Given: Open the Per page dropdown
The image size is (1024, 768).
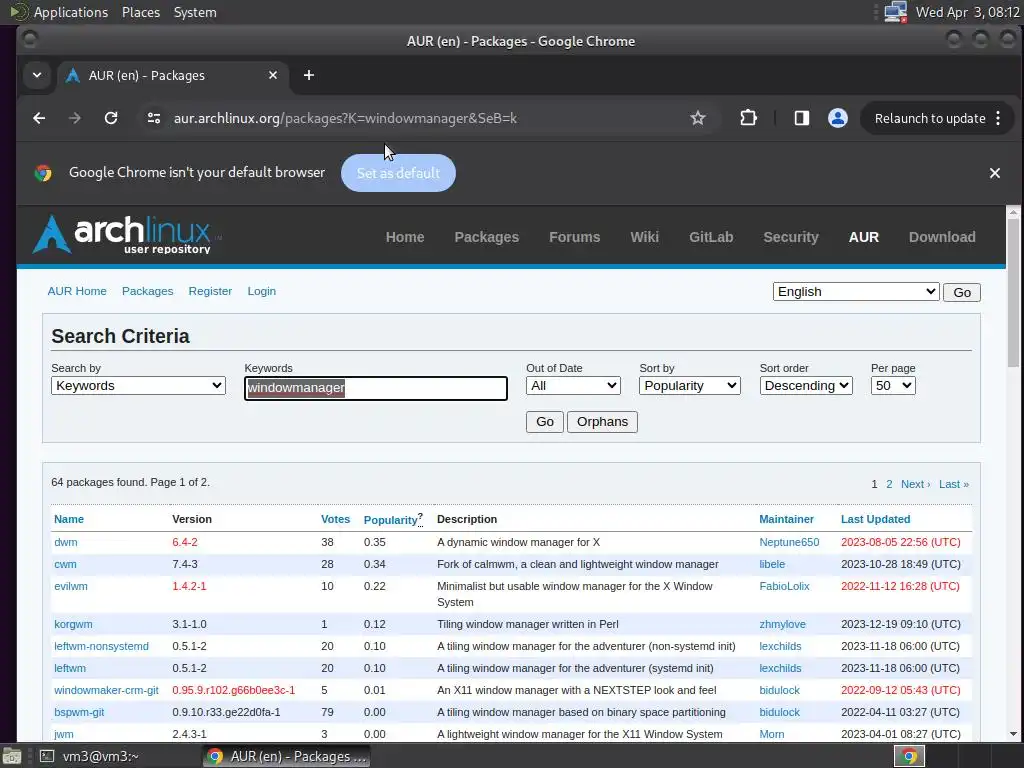Looking at the screenshot, I should coord(893,386).
